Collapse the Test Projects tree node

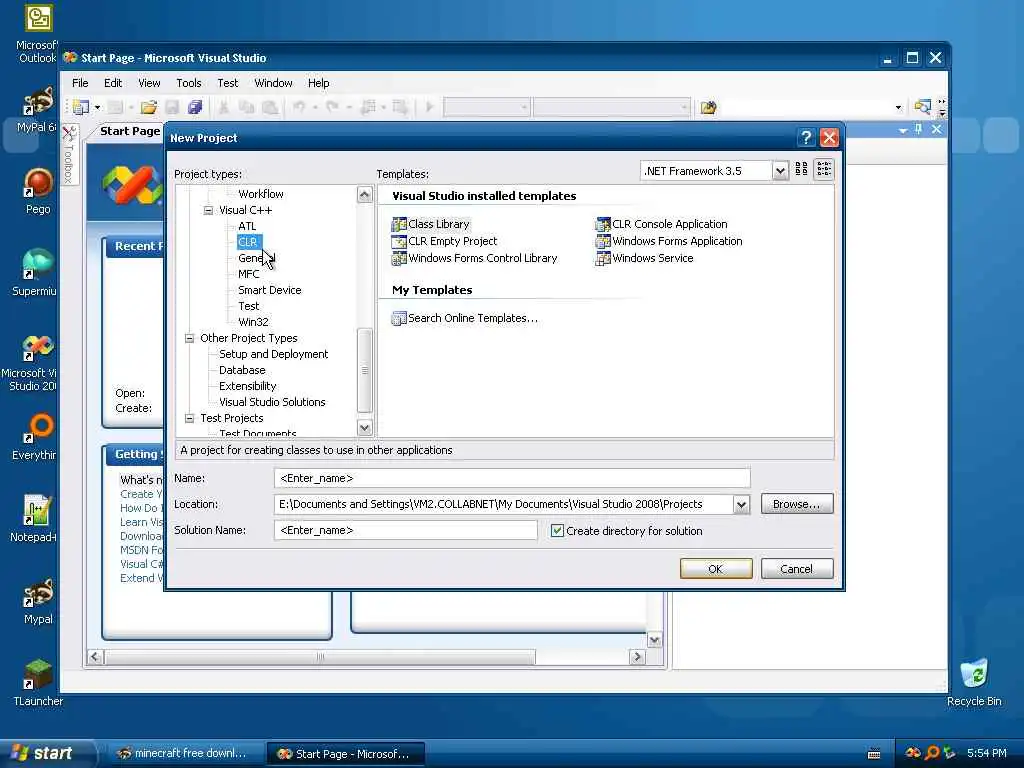(x=189, y=418)
